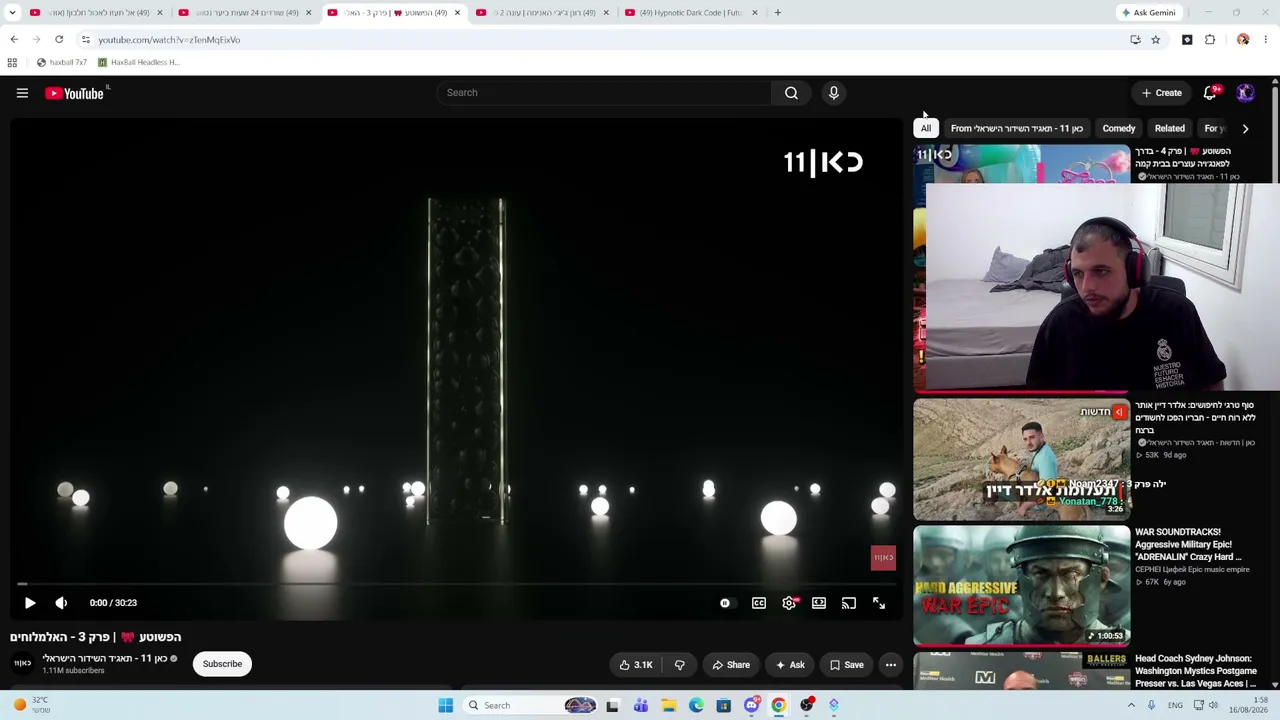Viewport: 1280px width, 720px height.
Task: Like the video with 3.1K likes
Action: (636, 665)
